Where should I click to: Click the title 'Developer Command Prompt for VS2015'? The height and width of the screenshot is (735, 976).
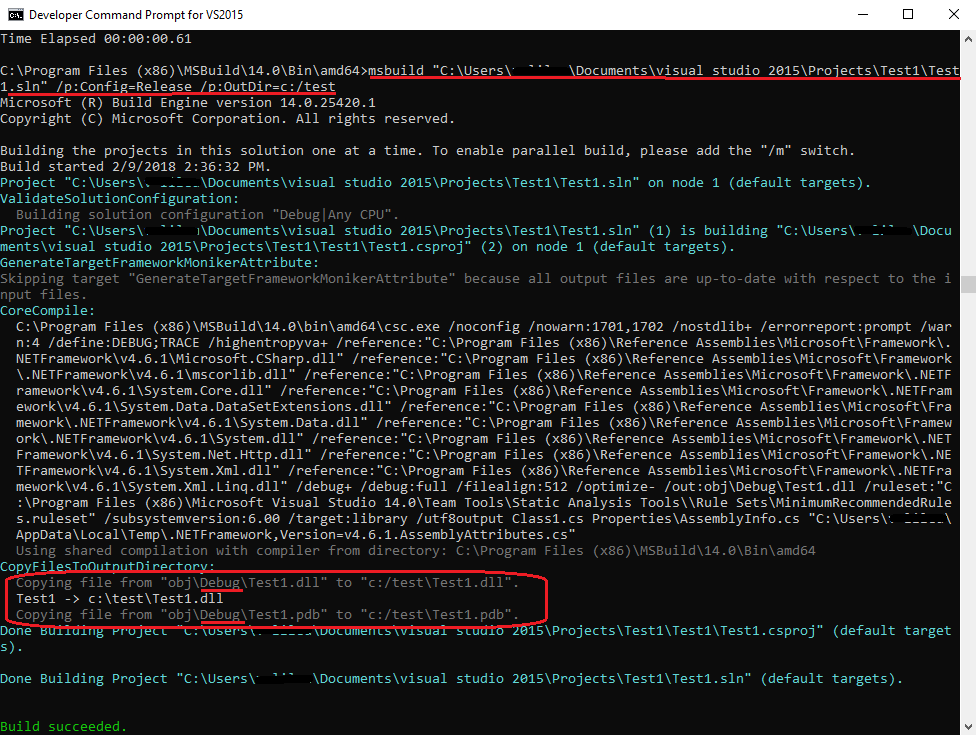[x=136, y=14]
